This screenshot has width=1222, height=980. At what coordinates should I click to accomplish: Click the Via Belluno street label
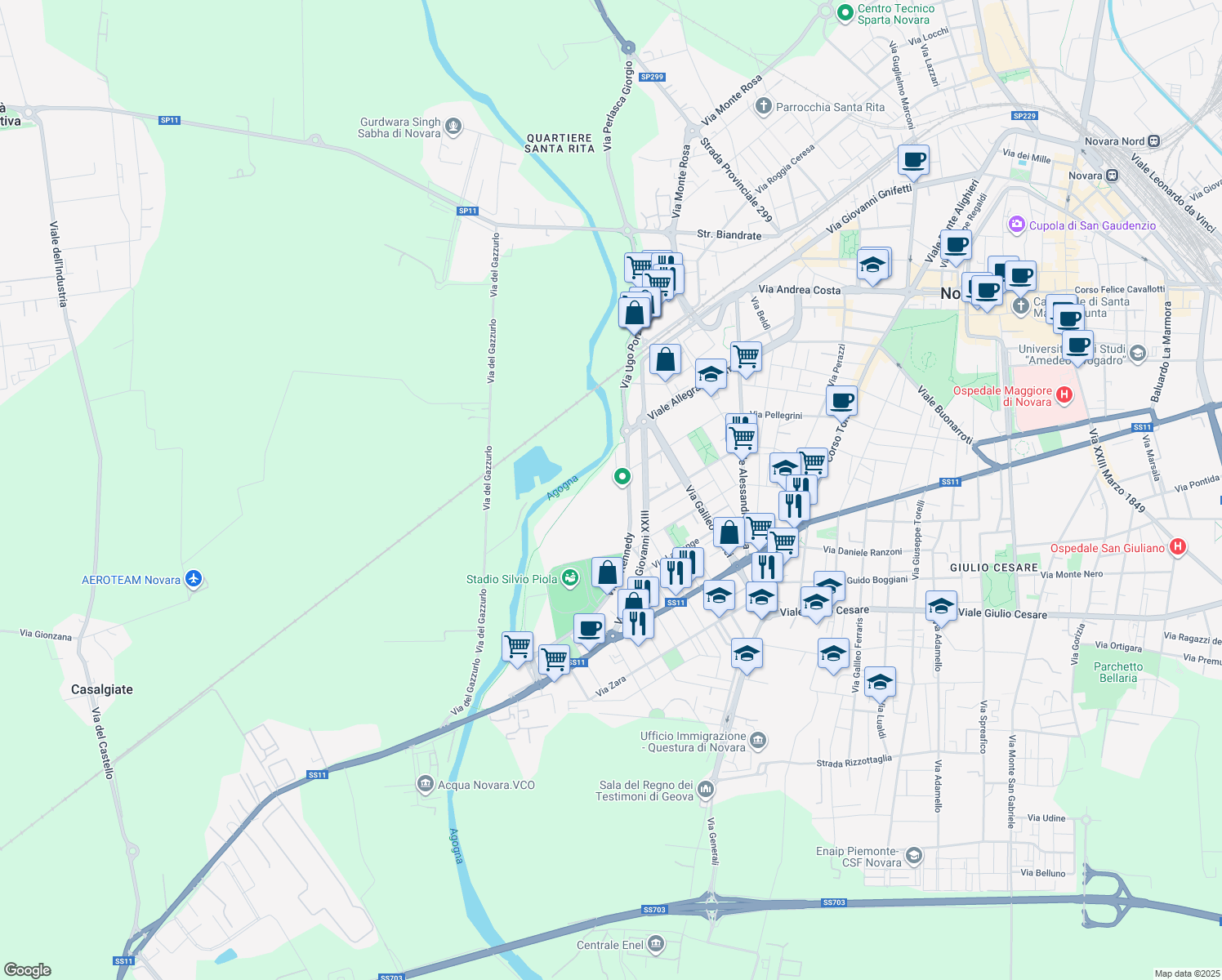[x=1043, y=873]
